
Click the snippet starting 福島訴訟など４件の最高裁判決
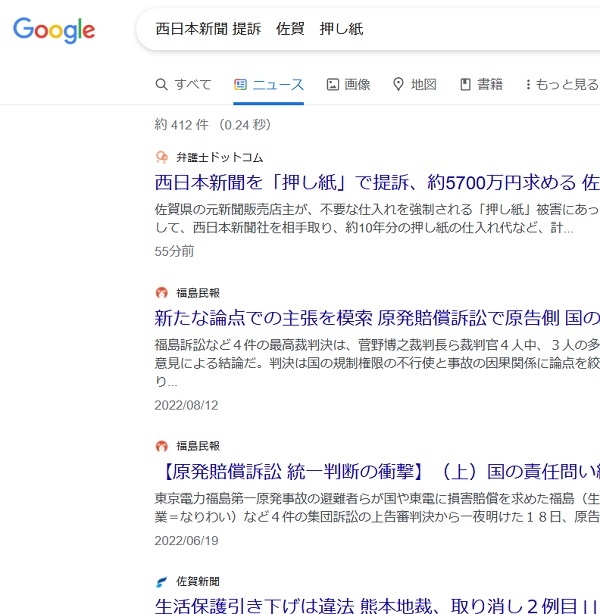(x=377, y=363)
